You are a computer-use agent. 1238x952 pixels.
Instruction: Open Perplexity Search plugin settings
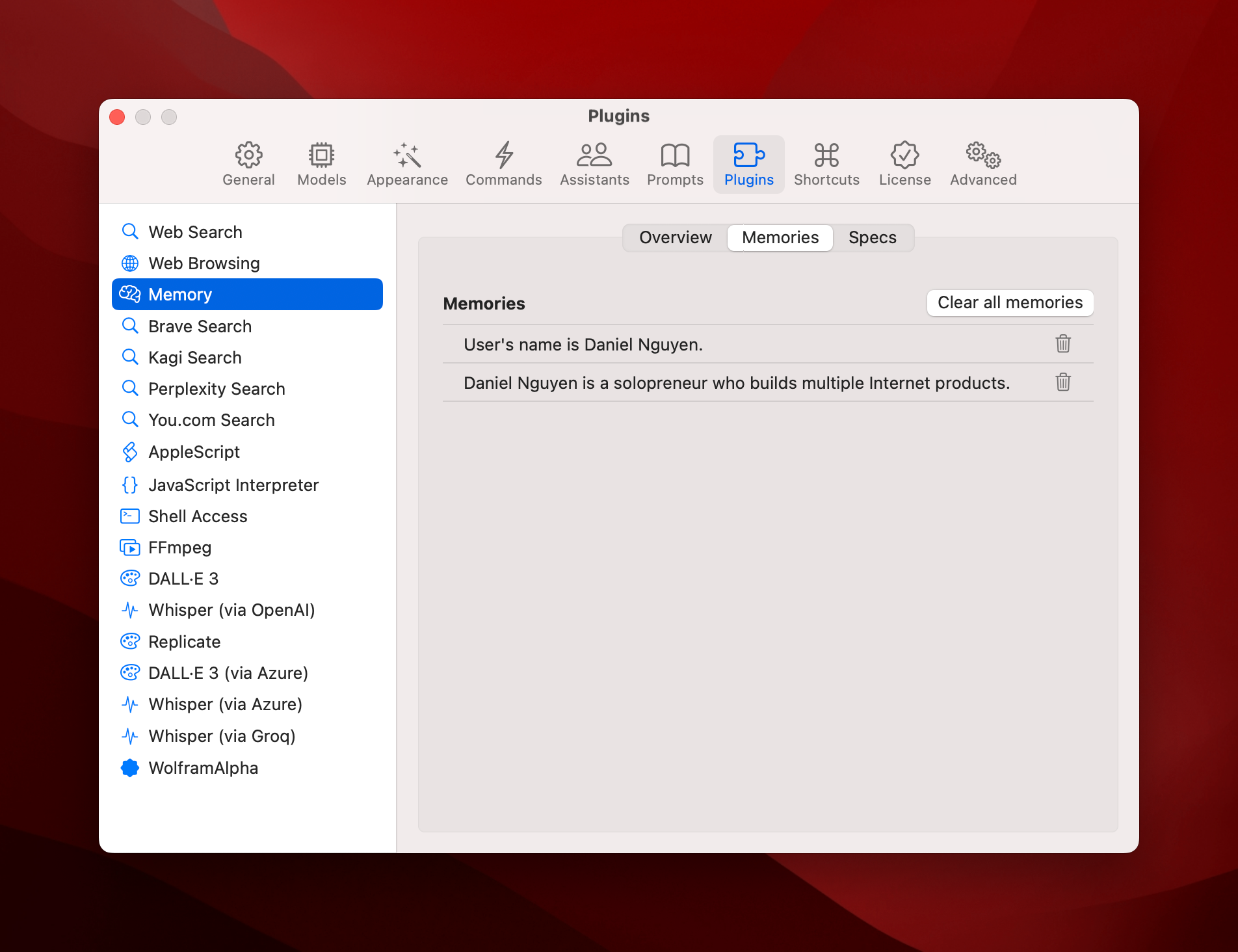click(247, 388)
